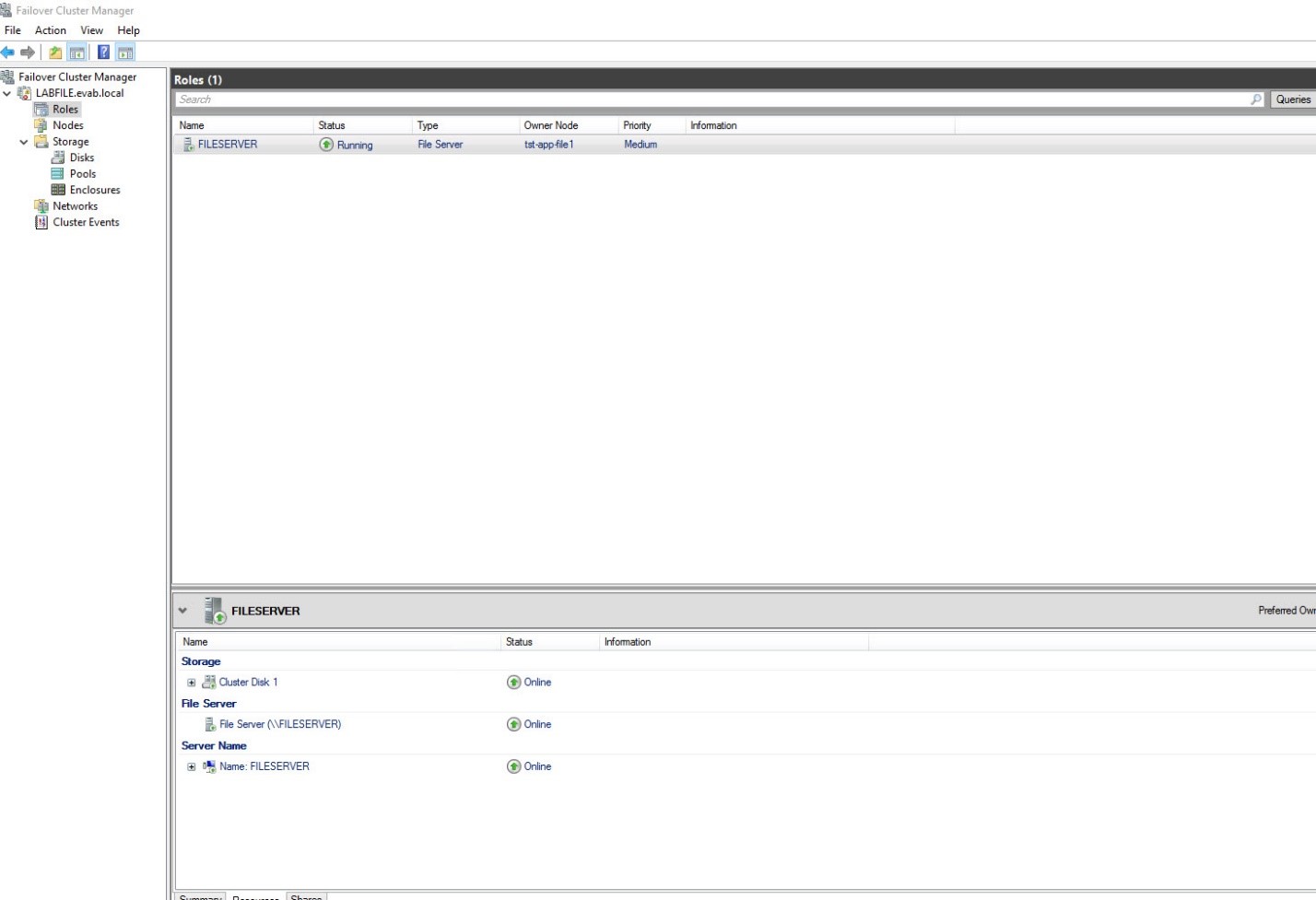
Task: Open Cluster Events from the tree
Action: (x=86, y=222)
